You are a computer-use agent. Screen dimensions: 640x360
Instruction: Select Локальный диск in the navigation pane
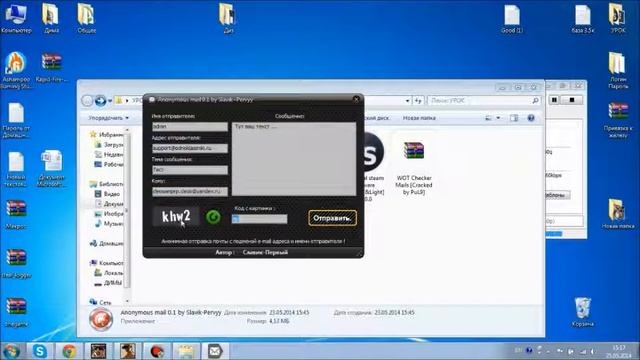109,273
